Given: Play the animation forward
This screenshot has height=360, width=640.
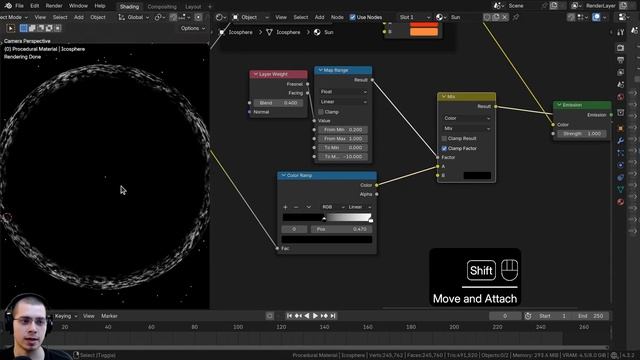Looking at the screenshot, I should 315,316.
